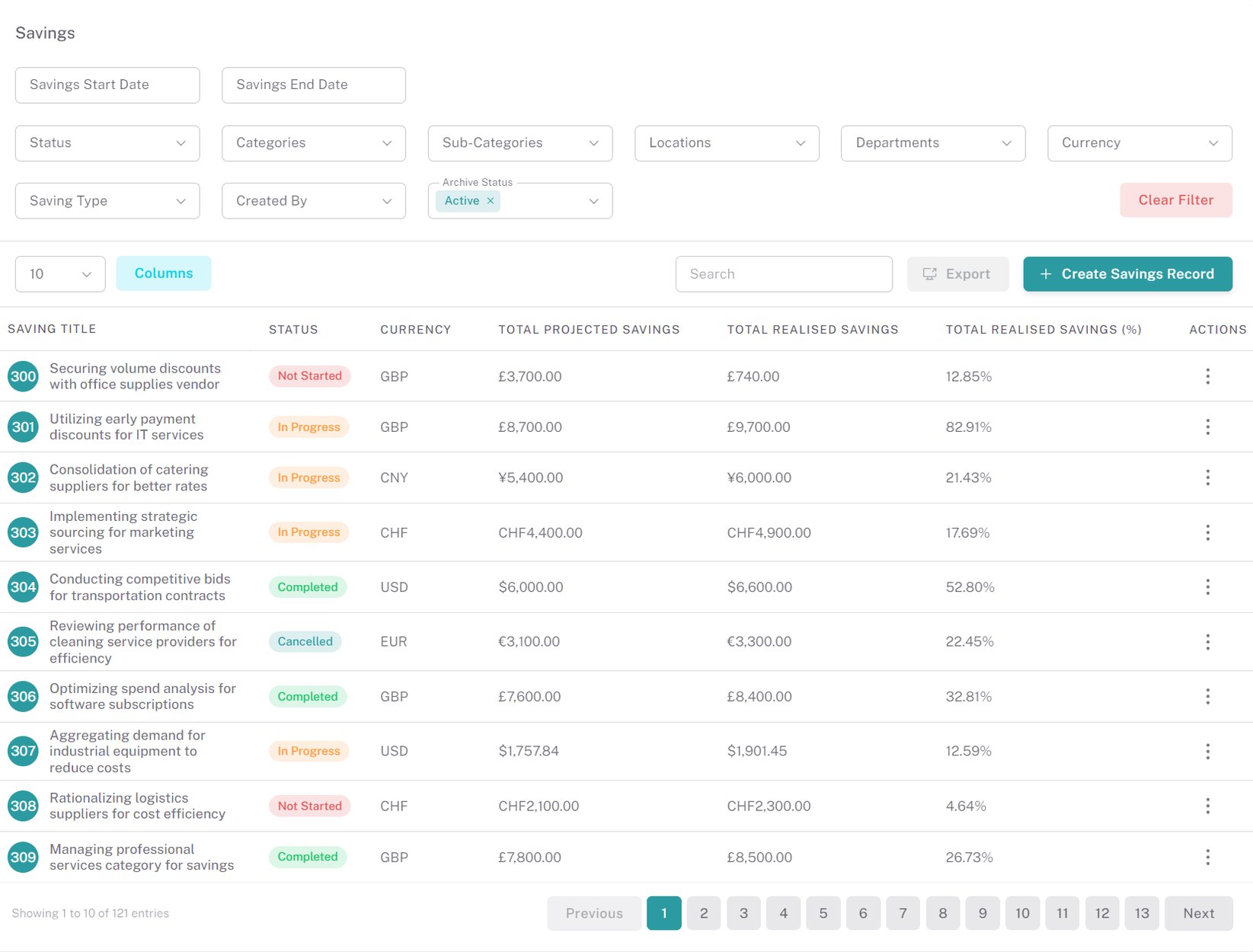Image resolution: width=1253 pixels, height=952 pixels.
Task: Open actions menu for record 304
Action: [1207, 587]
